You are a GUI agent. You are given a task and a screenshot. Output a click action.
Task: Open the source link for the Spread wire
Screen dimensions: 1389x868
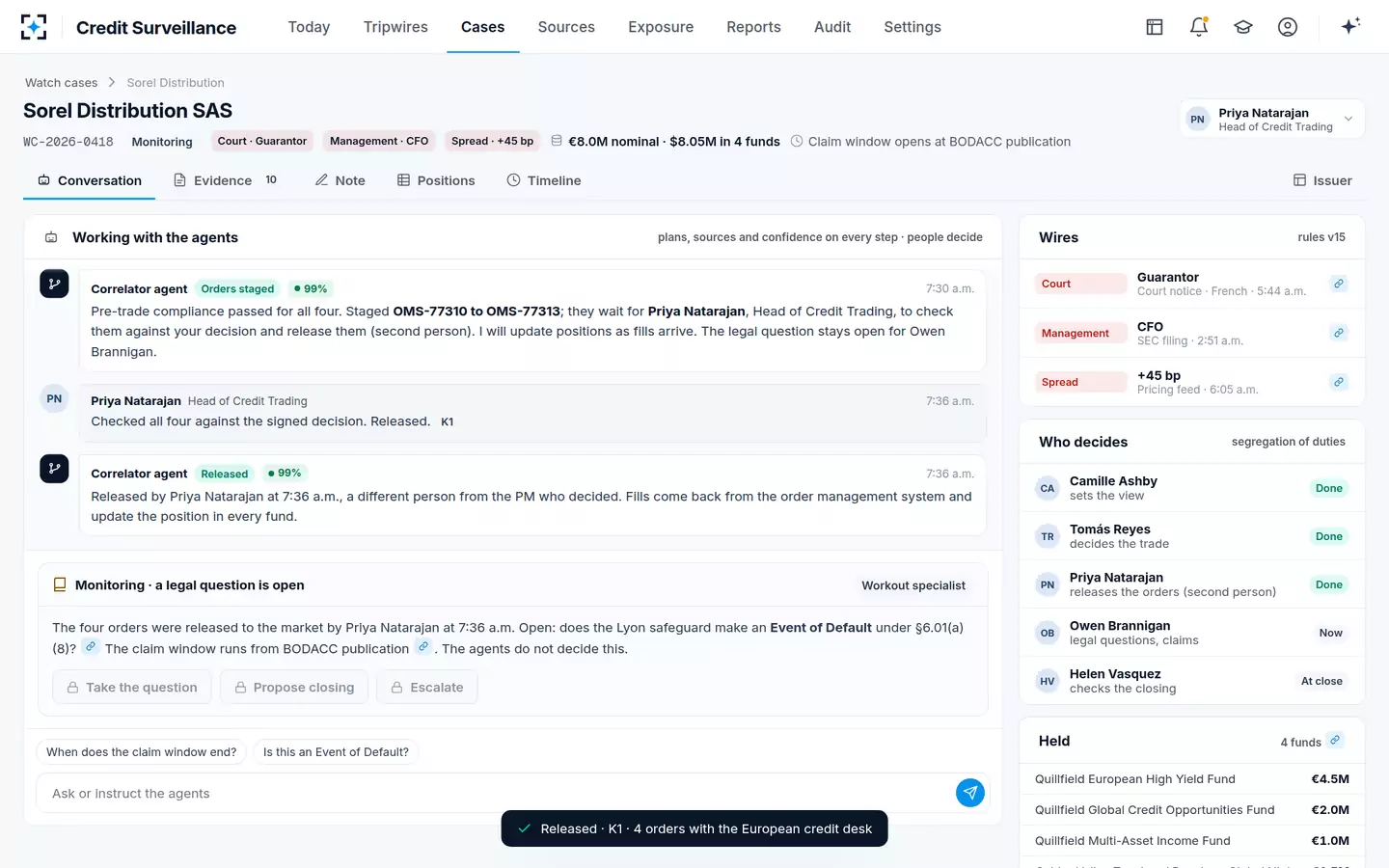[1339, 382]
